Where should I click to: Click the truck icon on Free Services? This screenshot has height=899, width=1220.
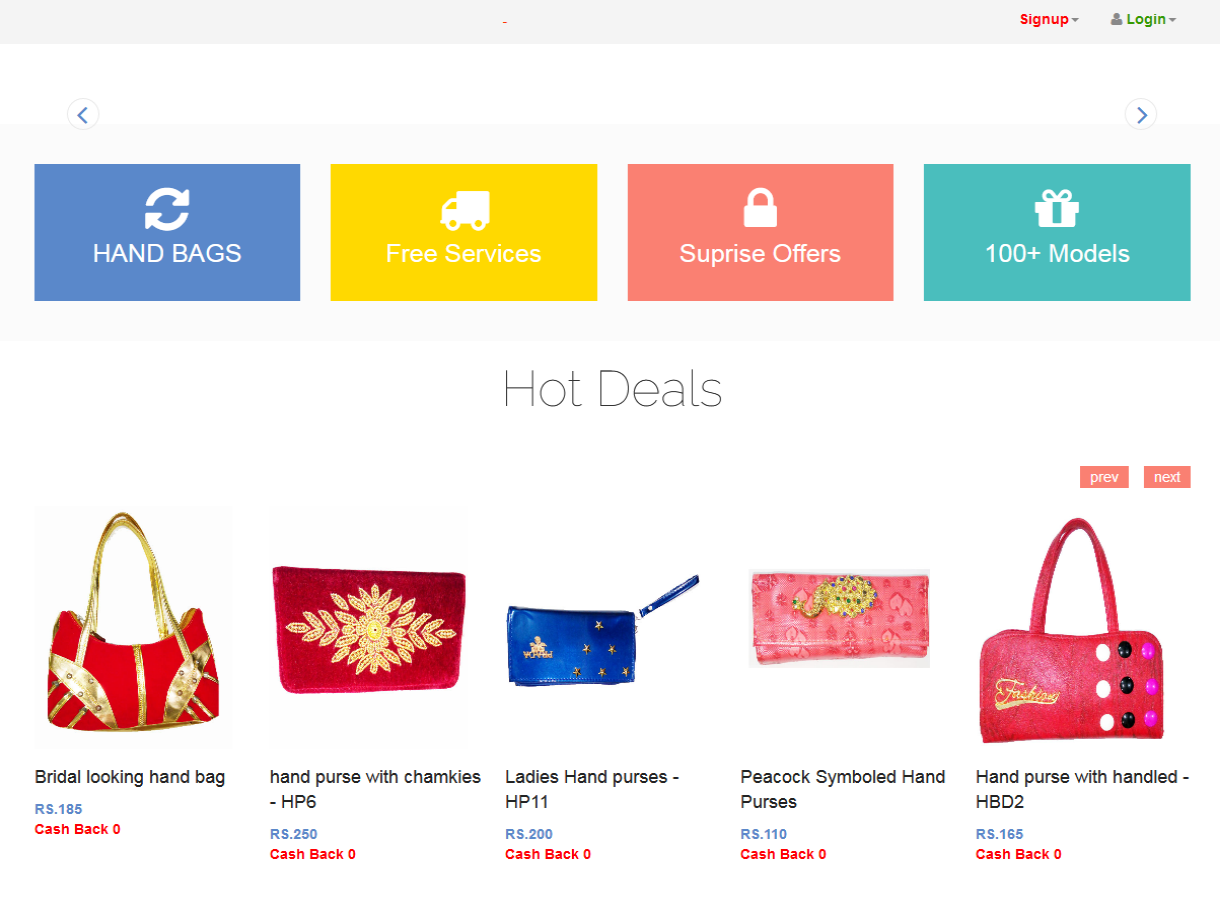(x=464, y=210)
